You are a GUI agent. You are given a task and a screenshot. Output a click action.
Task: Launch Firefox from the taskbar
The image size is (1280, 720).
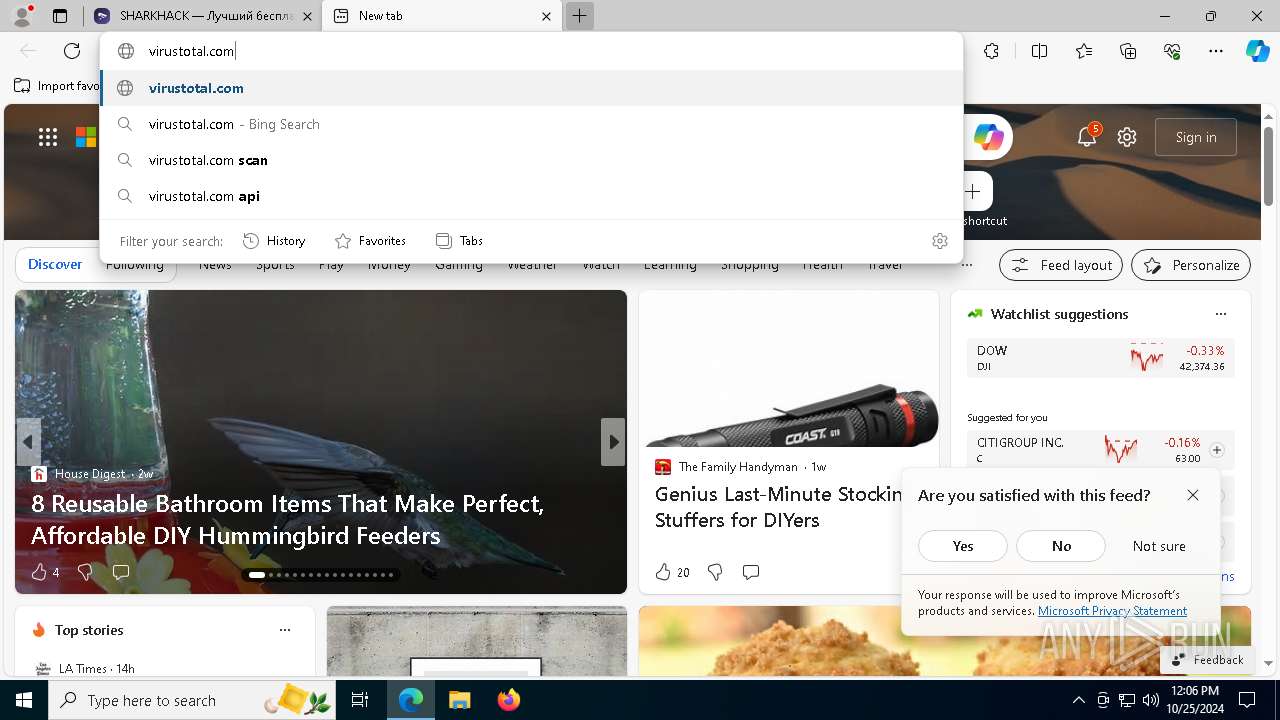tap(509, 700)
